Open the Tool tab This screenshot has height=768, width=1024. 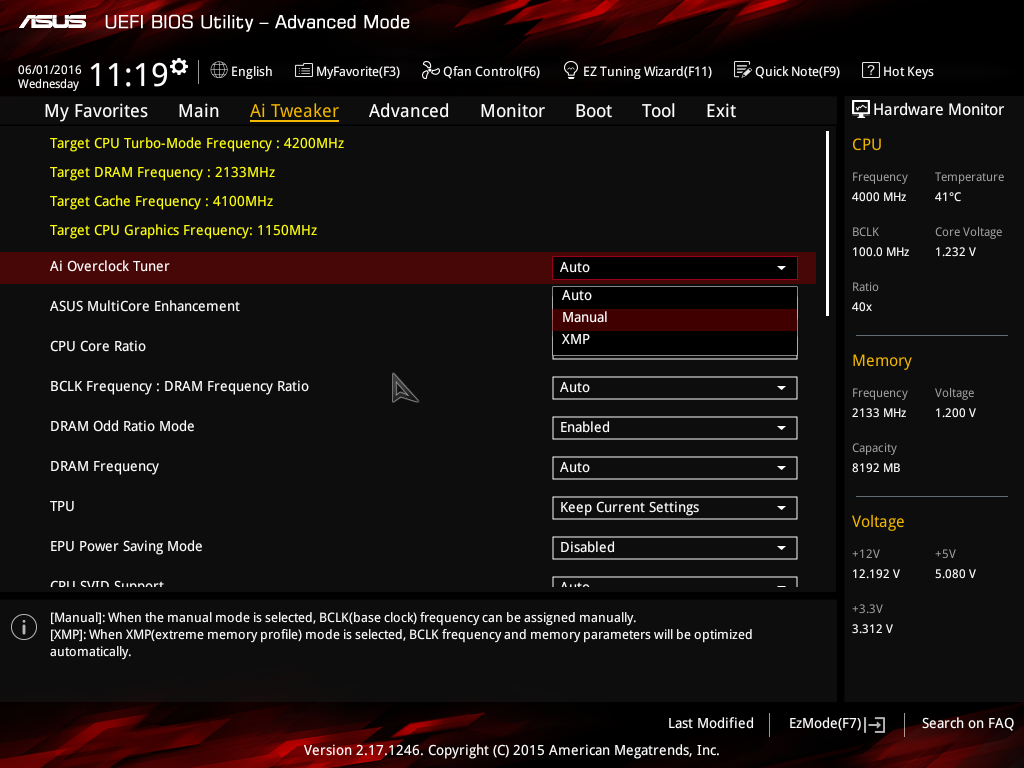point(658,111)
